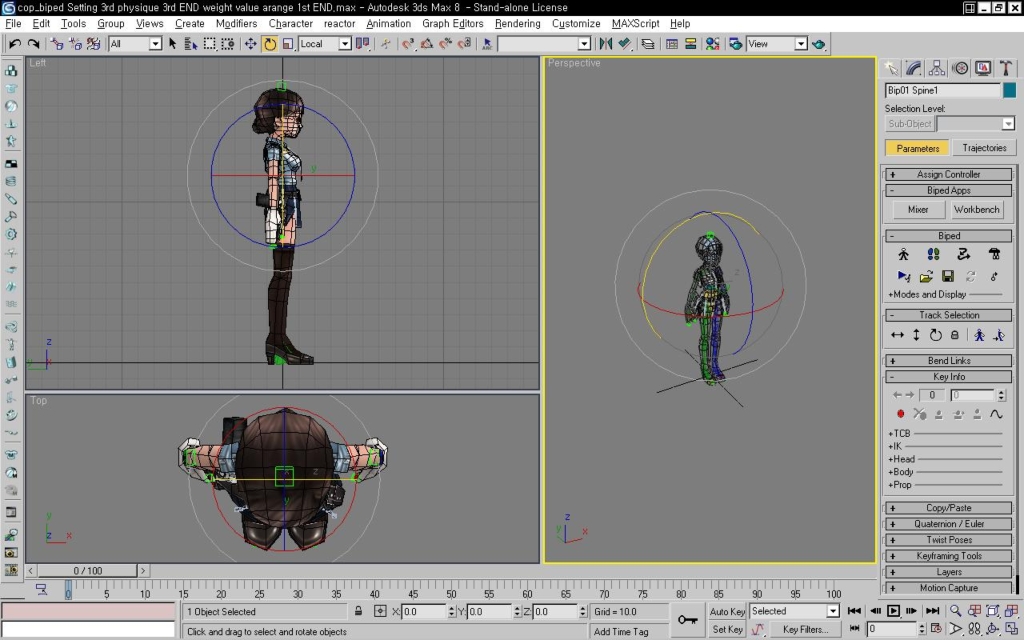Click the Arc Rotate viewport tool

pyautogui.click(x=993, y=629)
